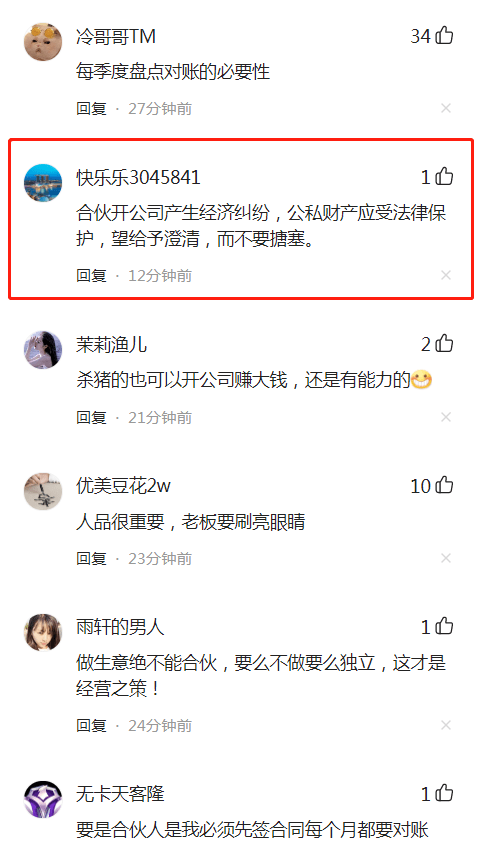
Task: Reply to 优美豆花2w's comment
Action: click(91, 558)
